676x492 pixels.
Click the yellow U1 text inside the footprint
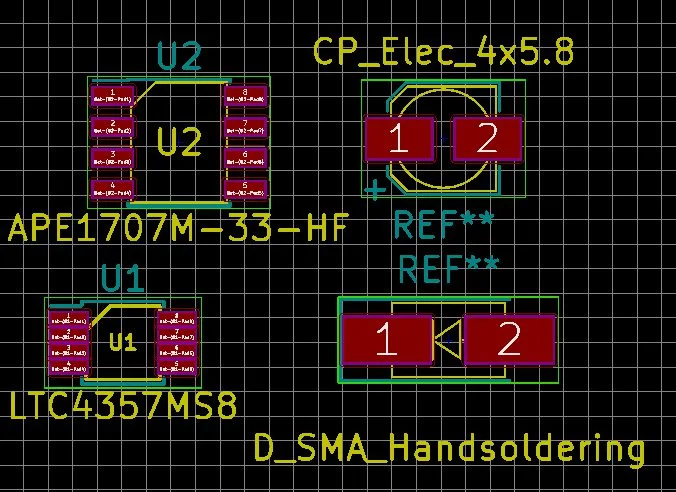click(x=123, y=342)
